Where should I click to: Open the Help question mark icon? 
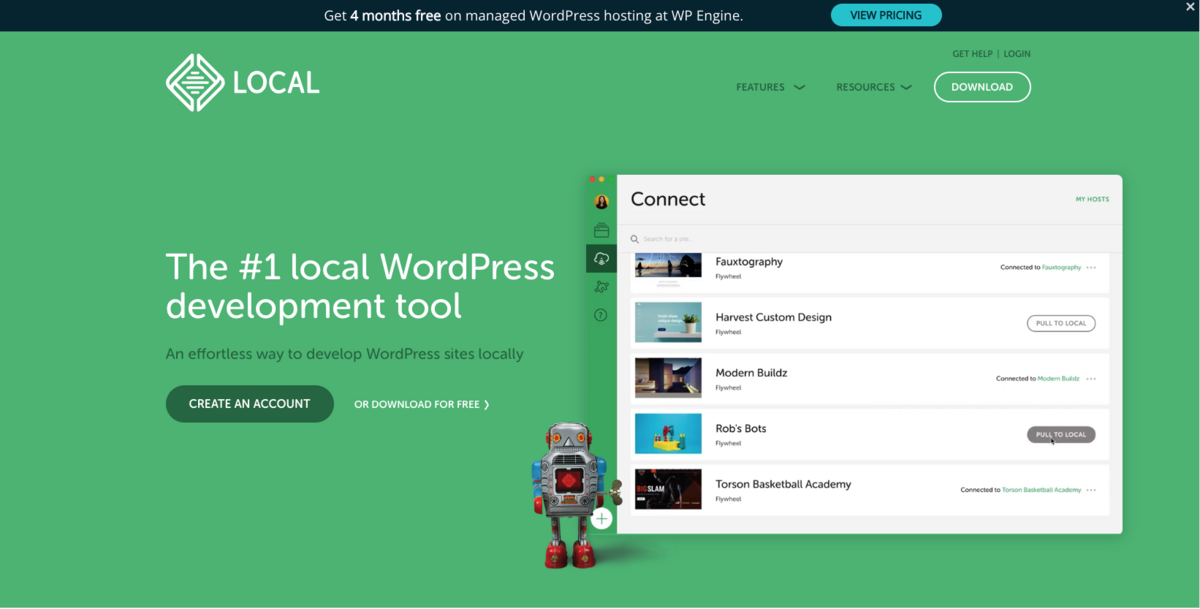pyautogui.click(x=601, y=315)
